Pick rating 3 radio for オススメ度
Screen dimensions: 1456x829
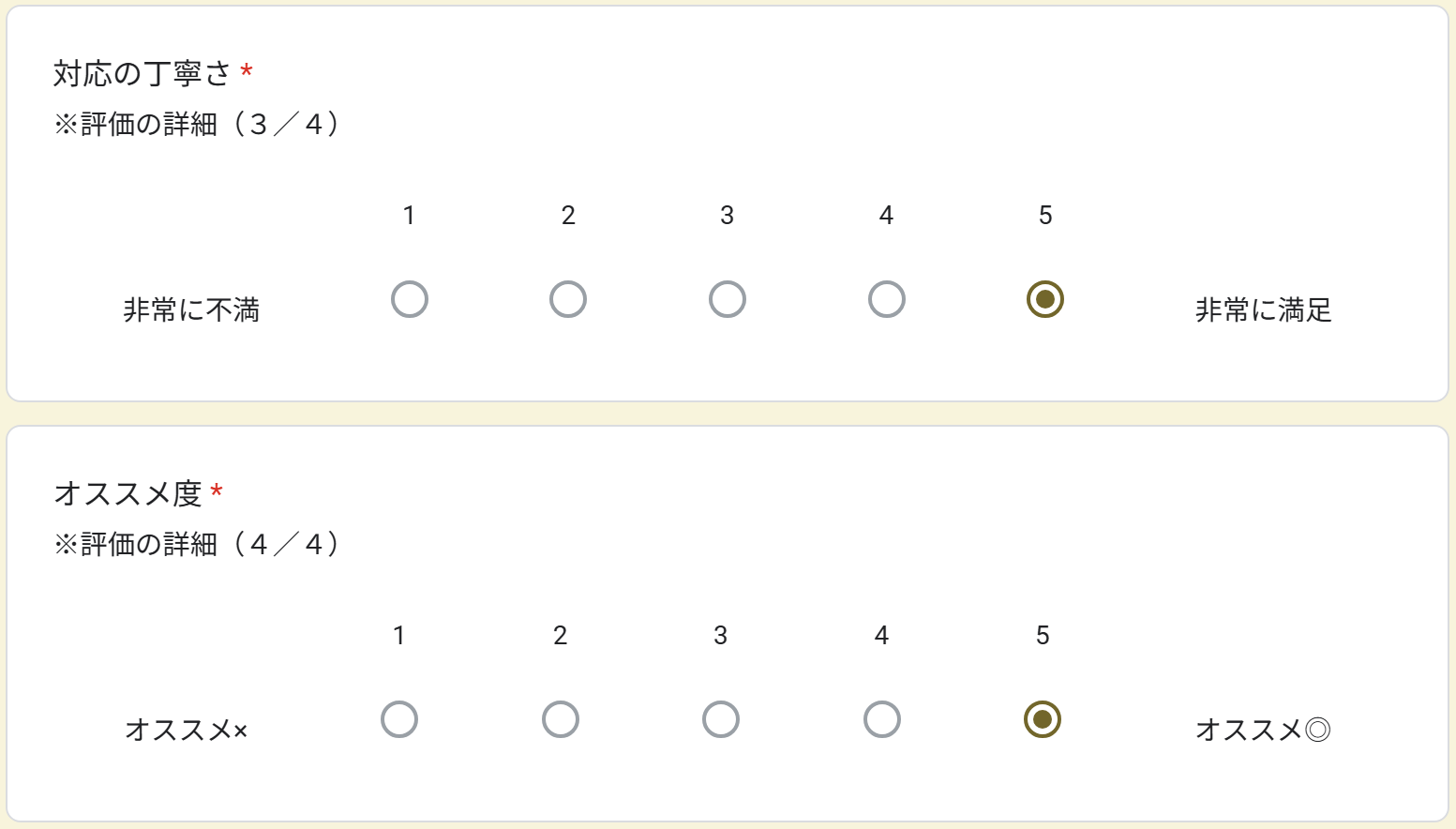721,720
